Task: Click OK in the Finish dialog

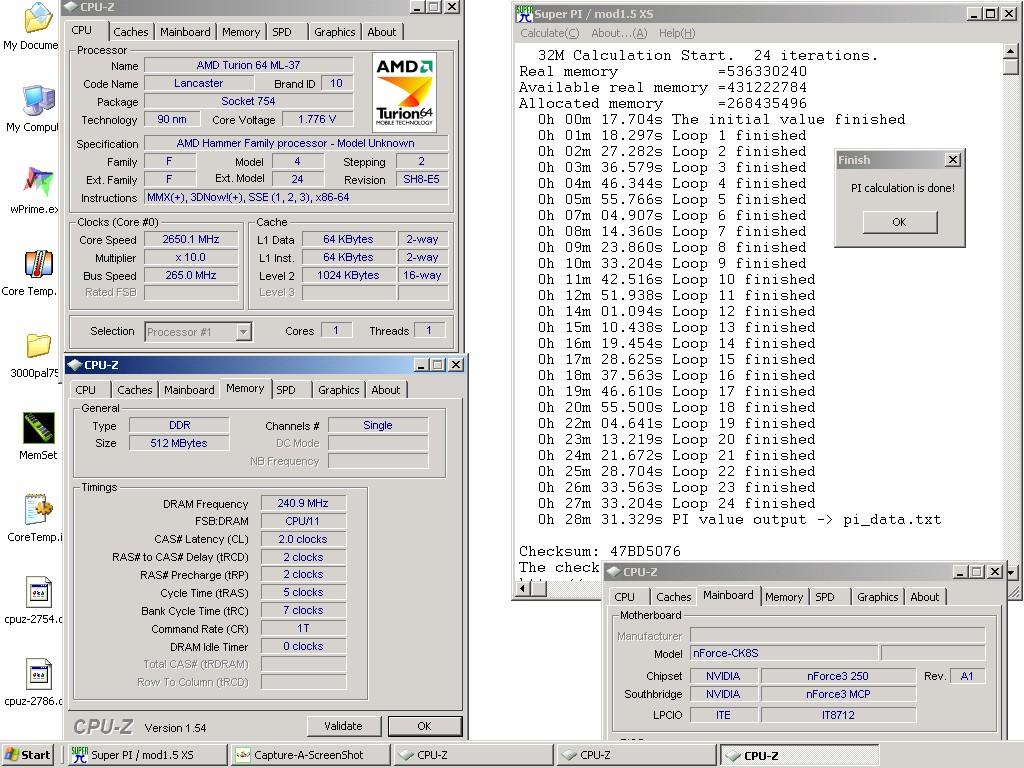Action: tap(900, 222)
